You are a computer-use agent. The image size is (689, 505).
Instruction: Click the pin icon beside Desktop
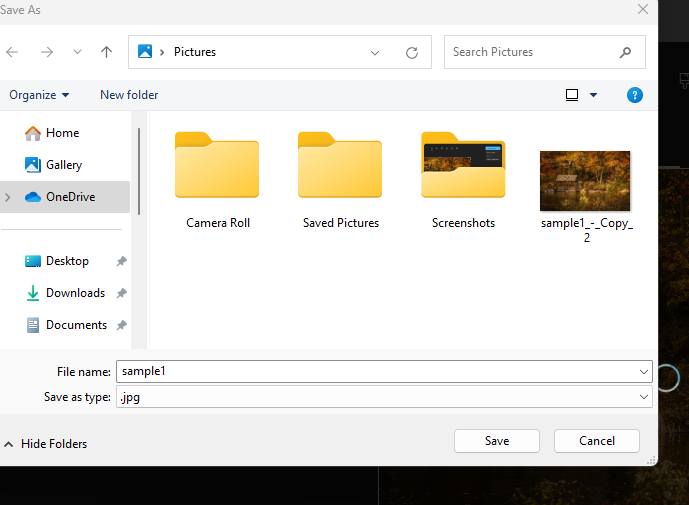121,262
